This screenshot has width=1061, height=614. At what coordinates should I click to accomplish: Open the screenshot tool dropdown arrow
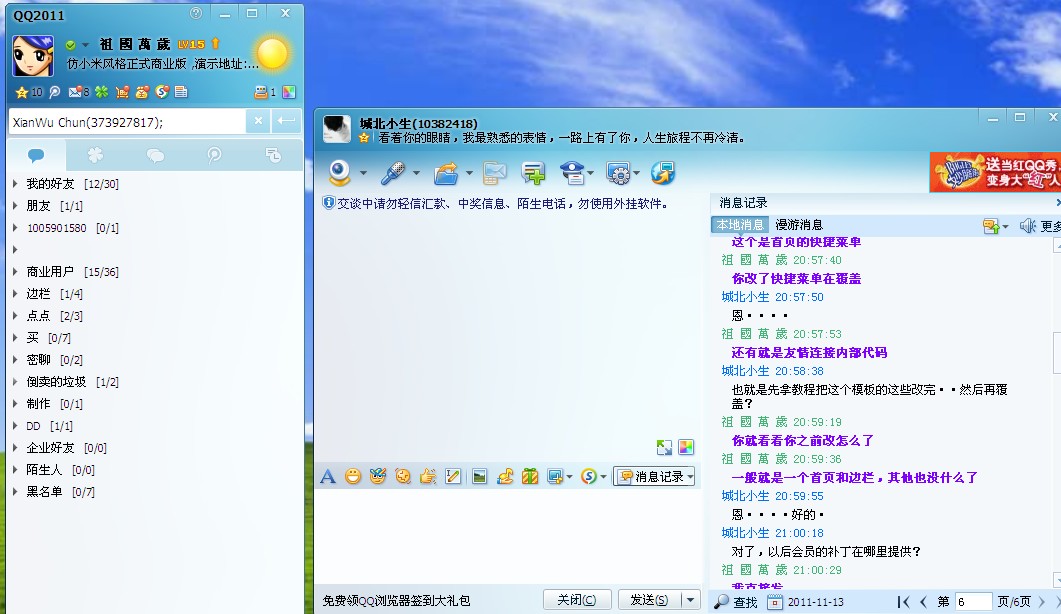(x=569, y=477)
